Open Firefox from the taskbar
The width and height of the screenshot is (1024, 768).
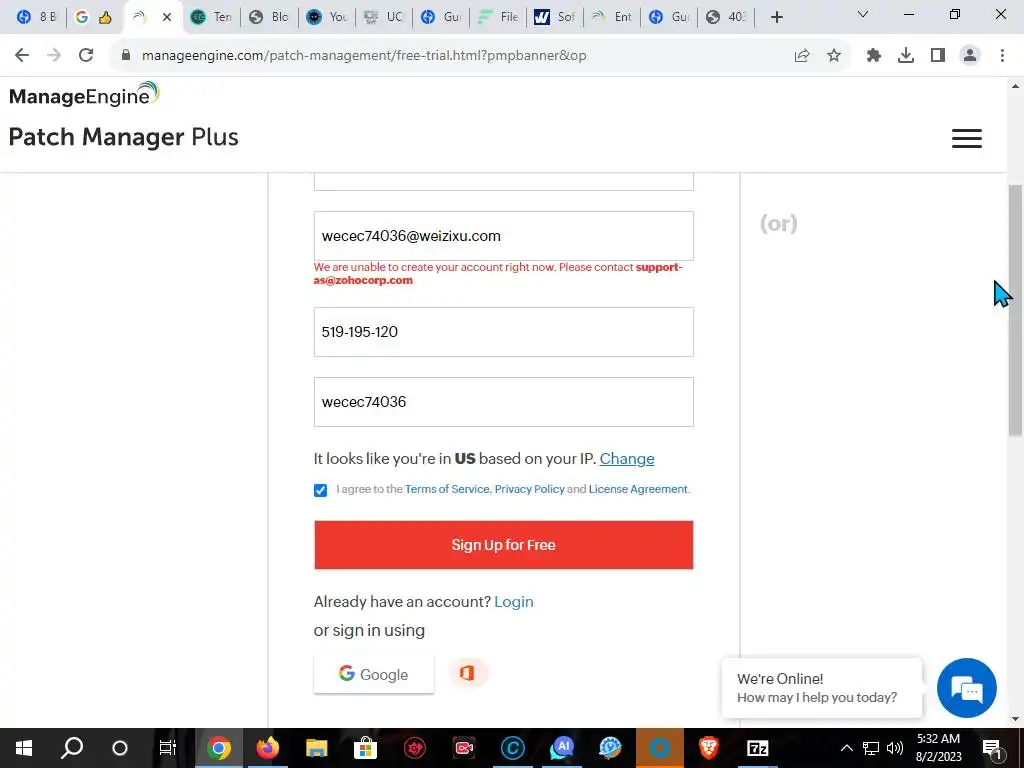click(267, 748)
